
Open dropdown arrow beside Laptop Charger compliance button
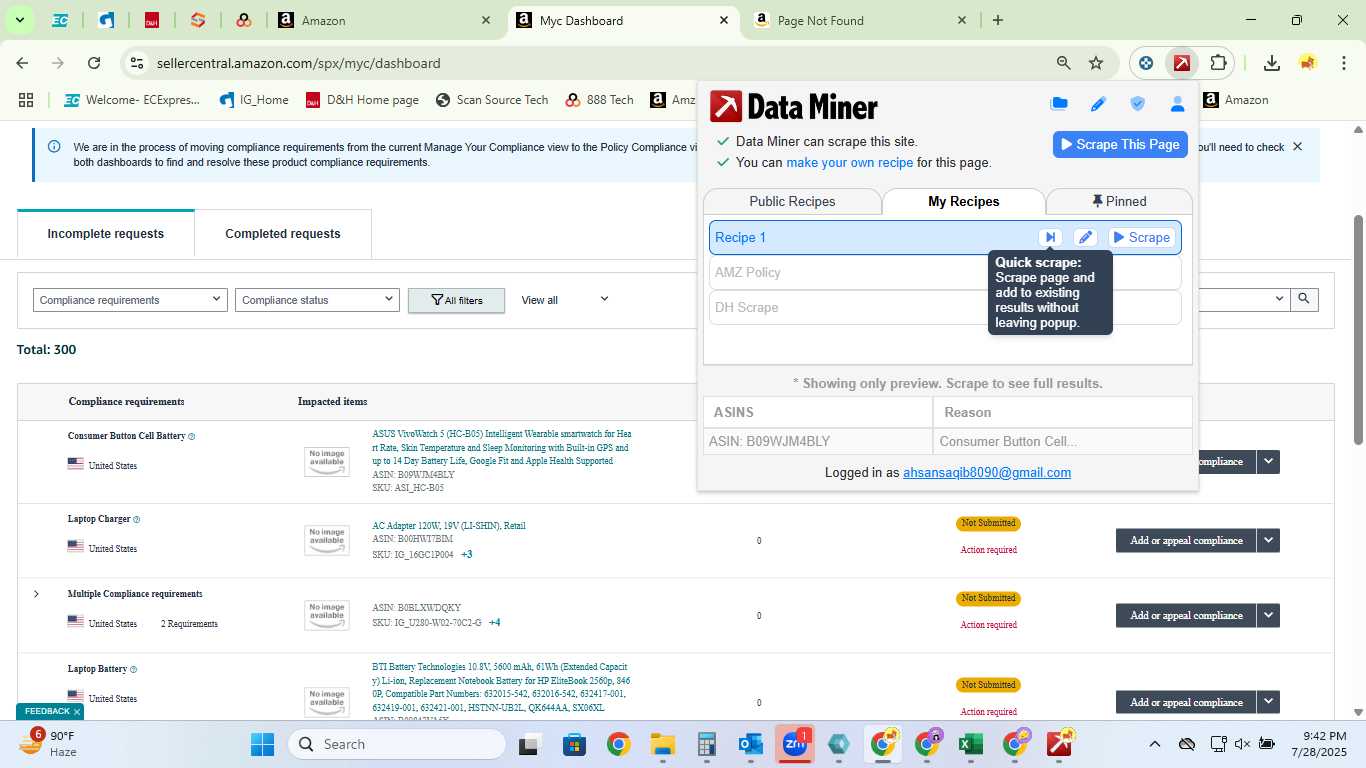pyautogui.click(x=1269, y=540)
